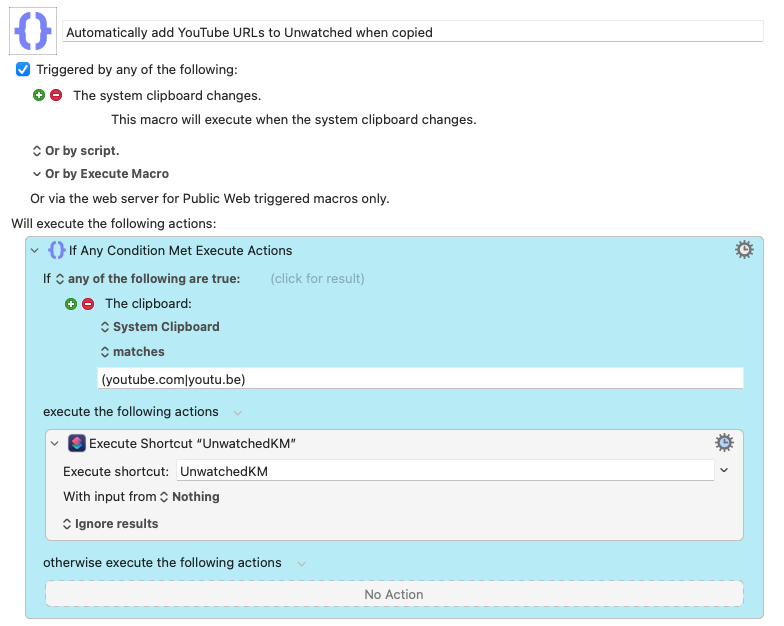Viewport: 784px width, 626px height.
Task: Expand the 'Or by Execute Macro' section
Action: pyautogui.click(x=100, y=174)
